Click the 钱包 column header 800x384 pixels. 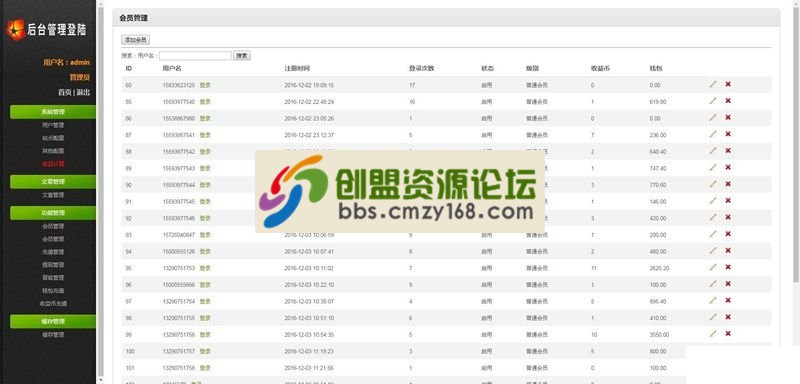click(656, 68)
